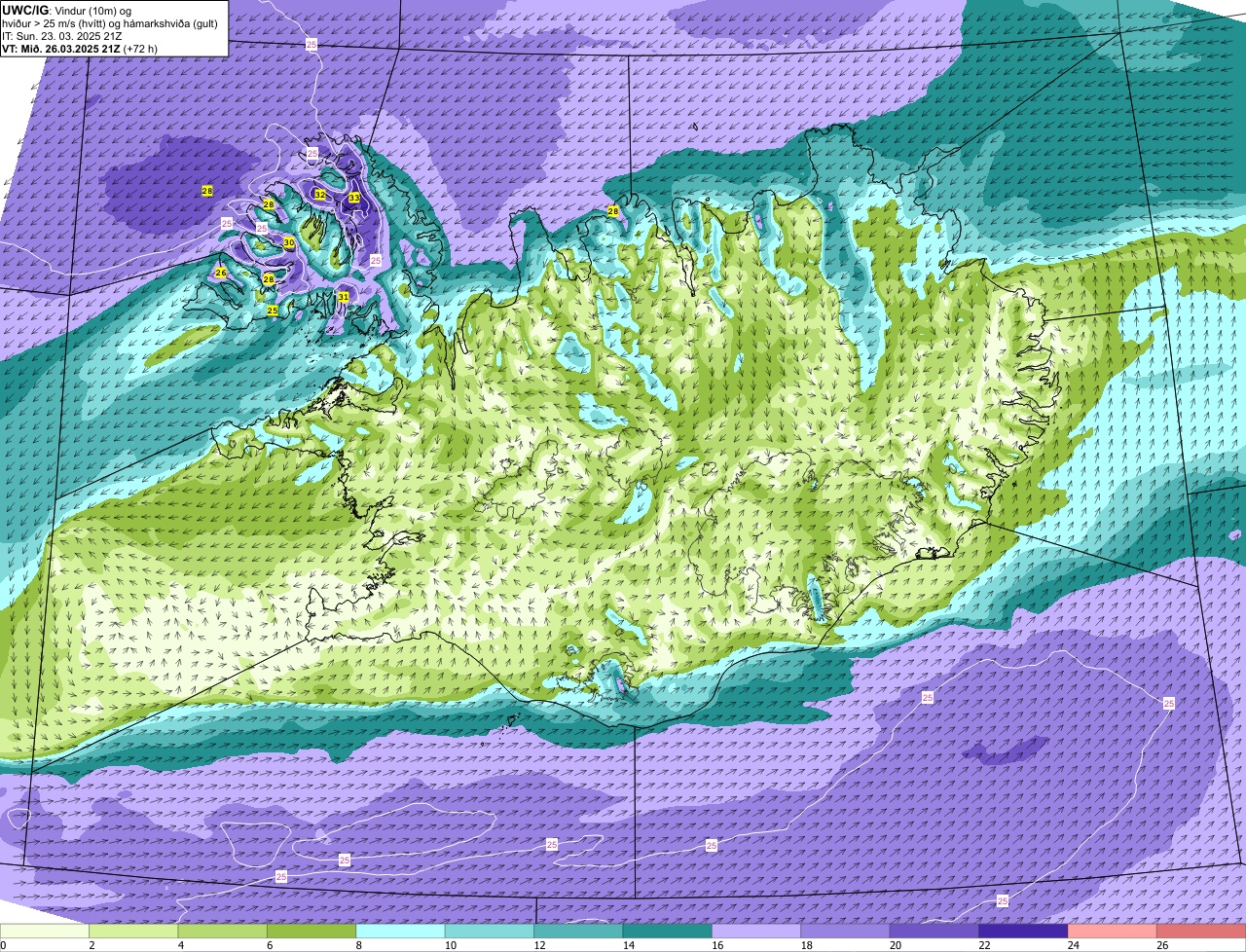This screenshot has width=1246, height=952.
Task: Click the 16–18 m/s light lavender legend swatch
Action: tap(756, 932)
